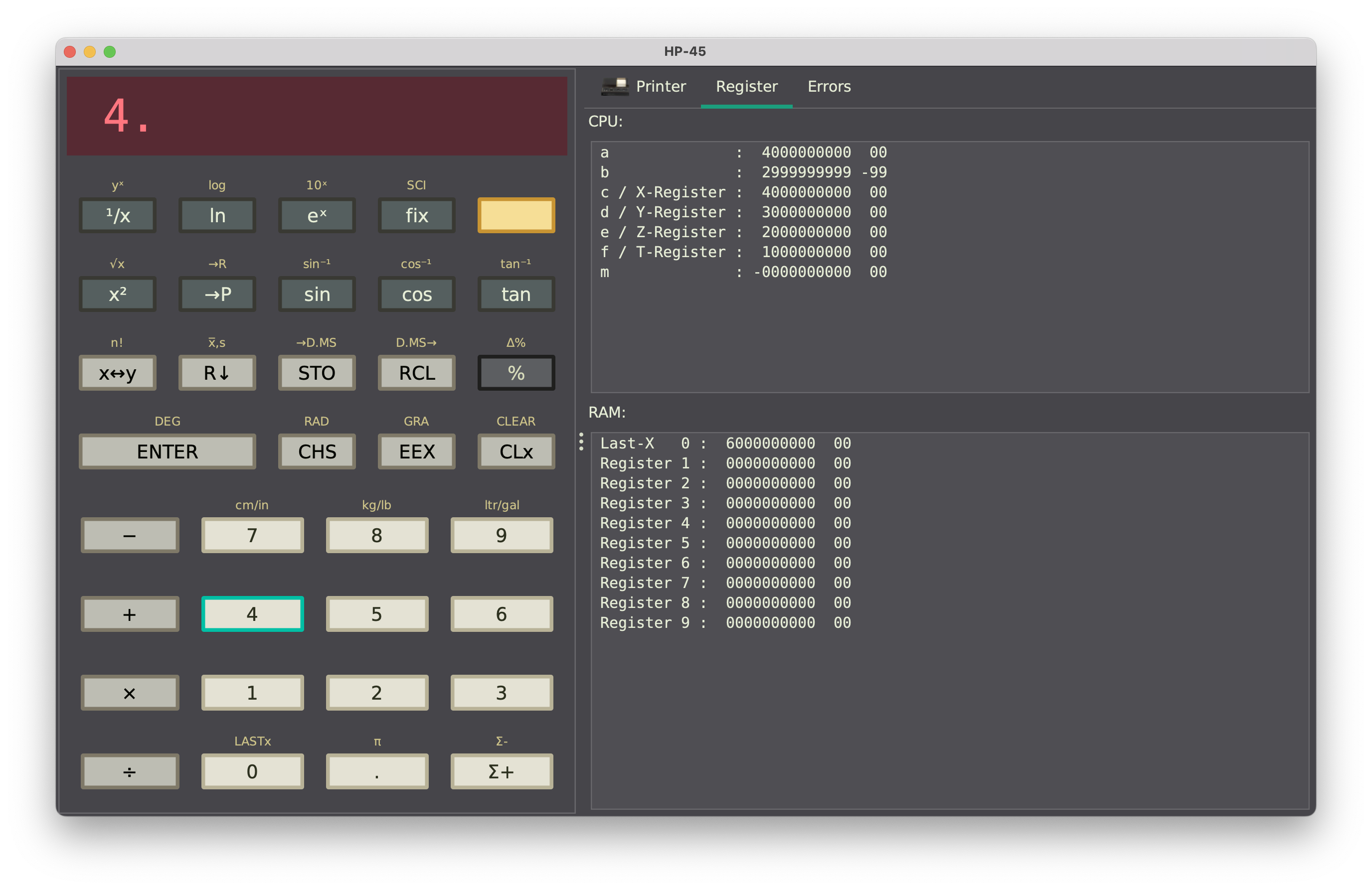Click the x² square function key
The width and height of the screenshot is (1372, 890).
(x=117, y=294)
